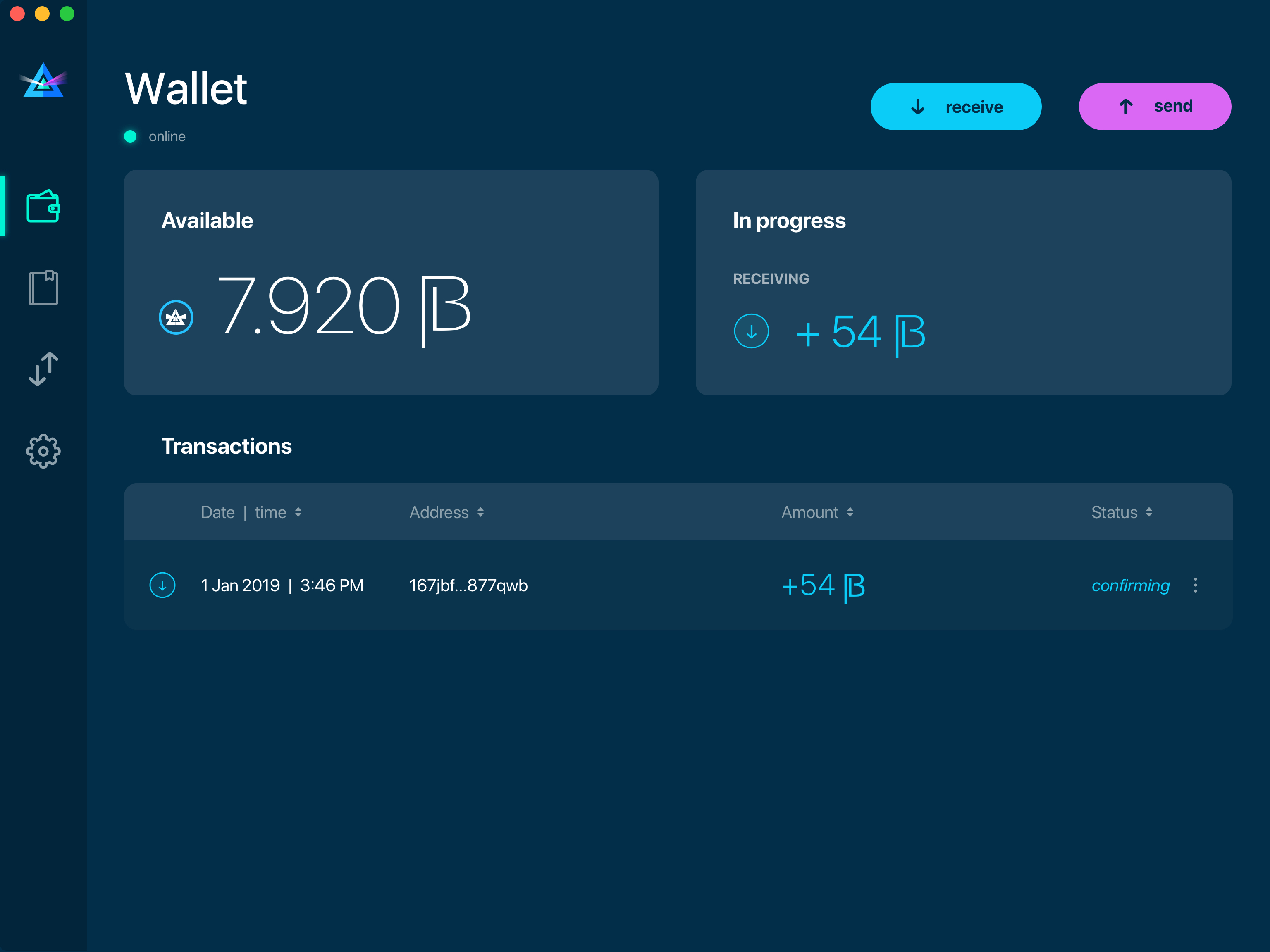Click the RECEIVING label
The width and height of the screenshot is (1270, 952).
(771, 279)
